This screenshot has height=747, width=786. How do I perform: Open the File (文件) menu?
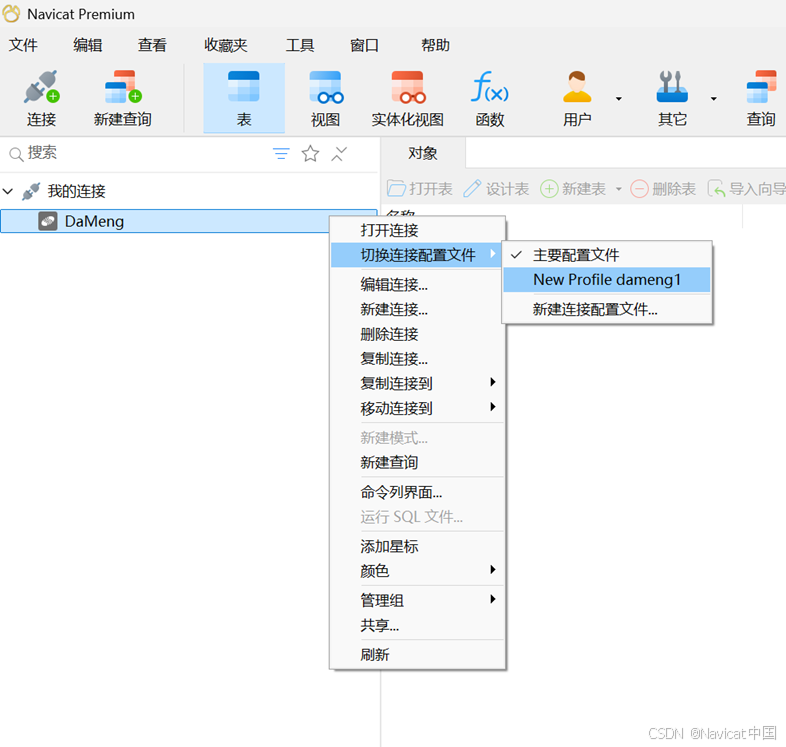[23, 45]
